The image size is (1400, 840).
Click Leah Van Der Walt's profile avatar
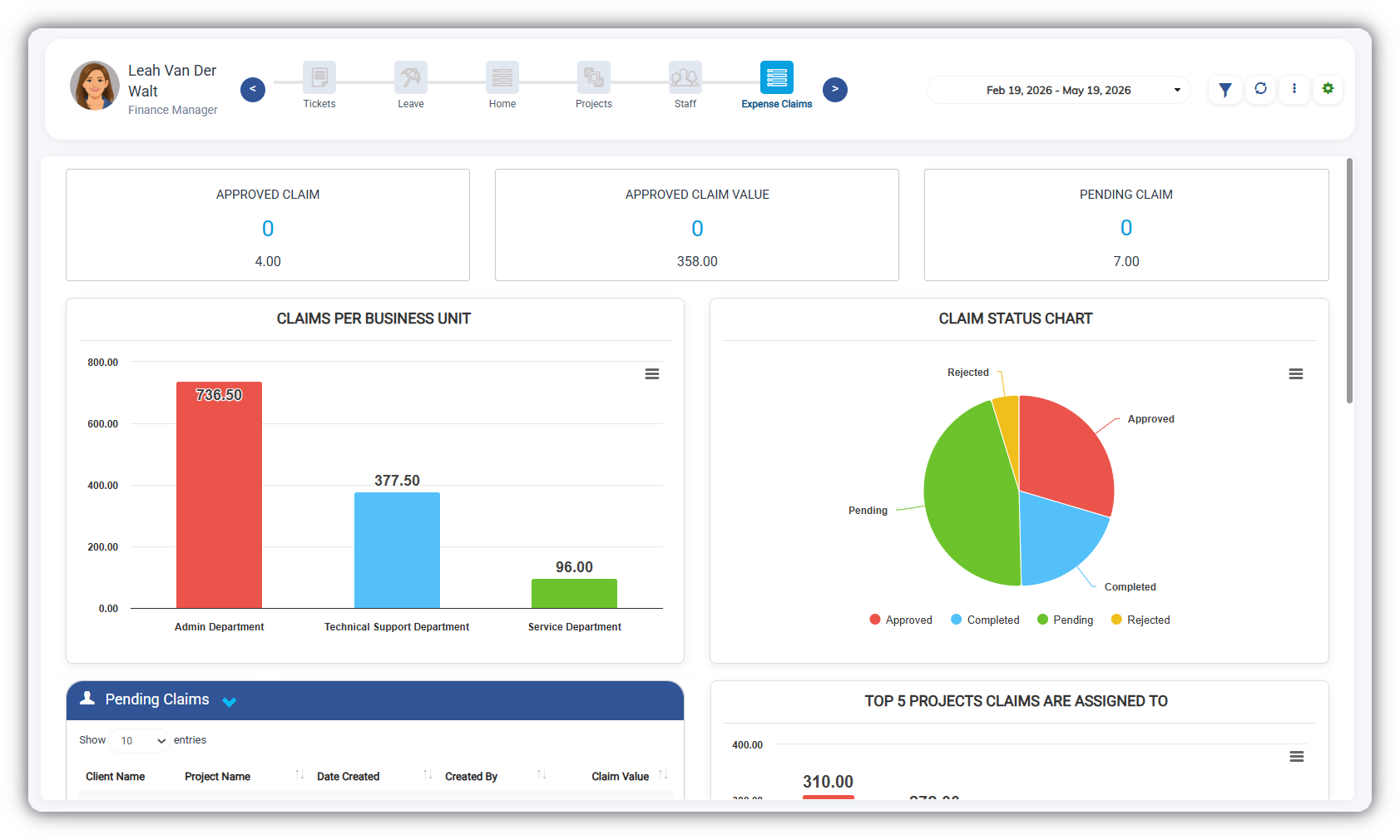pos(95,86)
